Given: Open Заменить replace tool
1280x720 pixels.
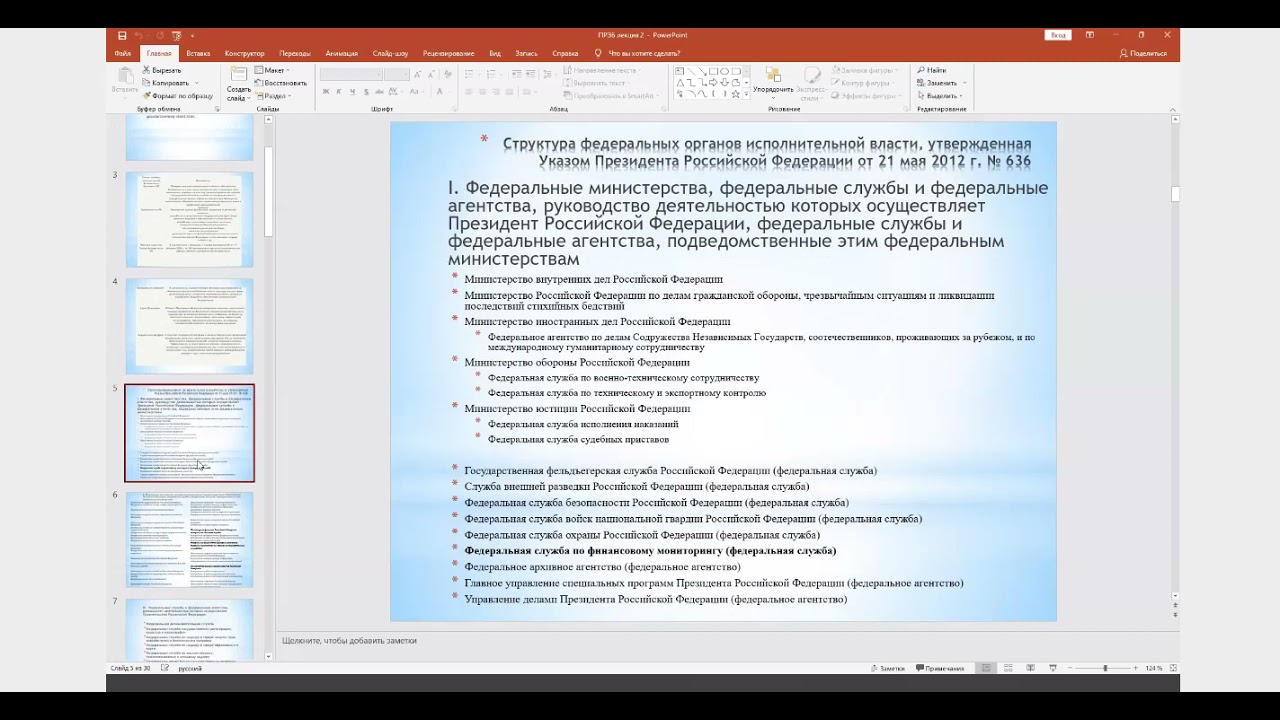Looking at the screenshot, I should pyautogui.click(x=936, y=83).
